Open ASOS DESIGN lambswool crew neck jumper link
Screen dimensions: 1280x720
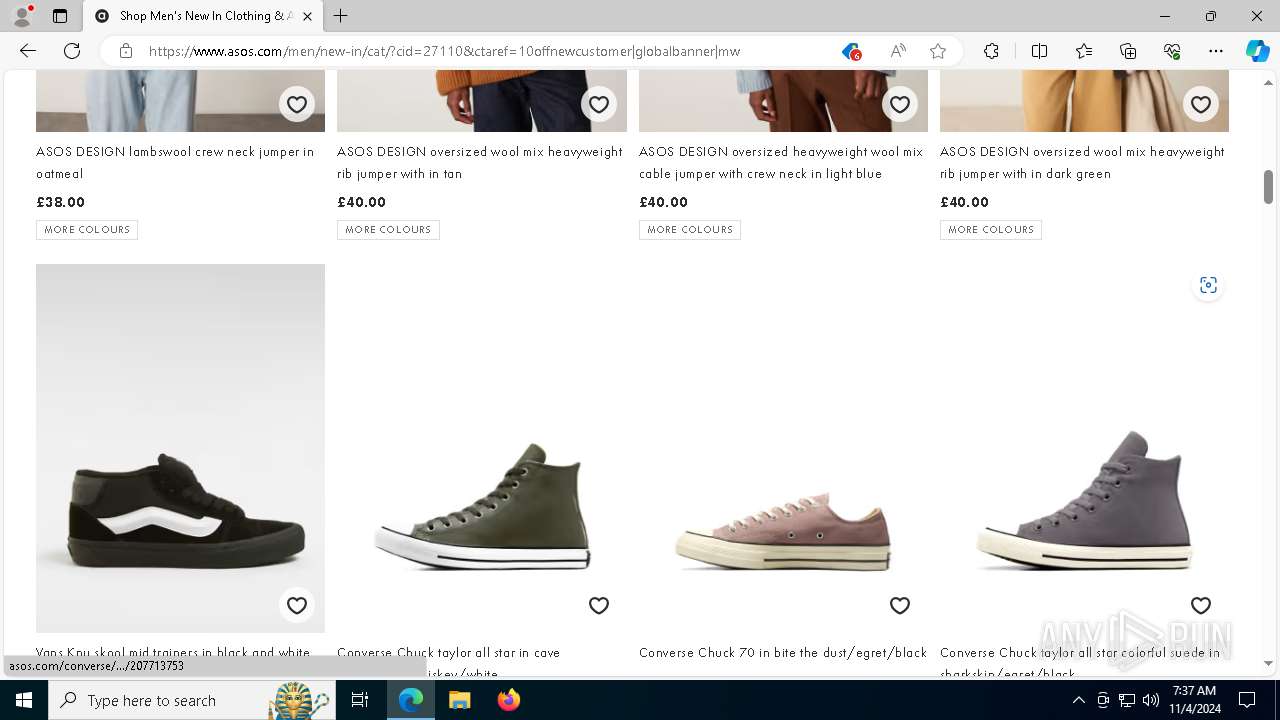[x=175, y=162]
